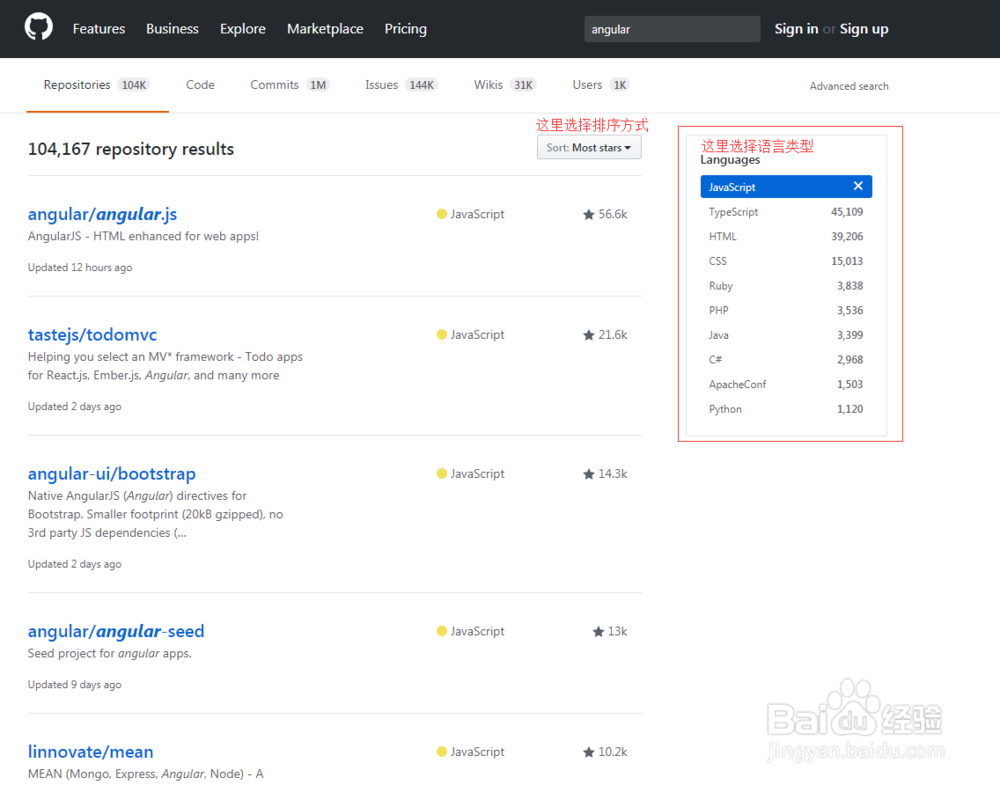Click description 'AngularJS - HTML enhanced for web apps!'
1000x785 pixels.
coord(143,237)
